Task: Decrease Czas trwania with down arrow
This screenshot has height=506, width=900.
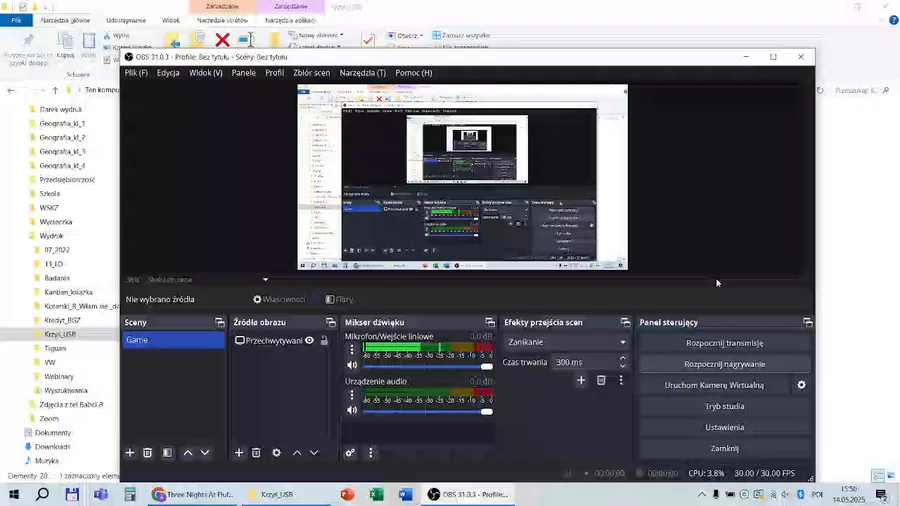Action: [623, 365]
